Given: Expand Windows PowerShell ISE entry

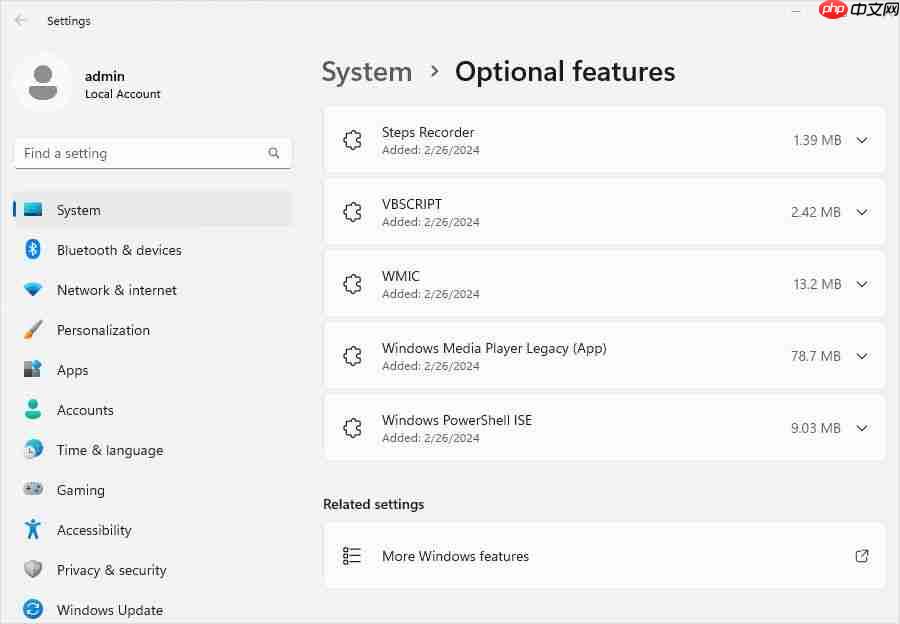Looking at the screenshot, I should click(862, 428).
